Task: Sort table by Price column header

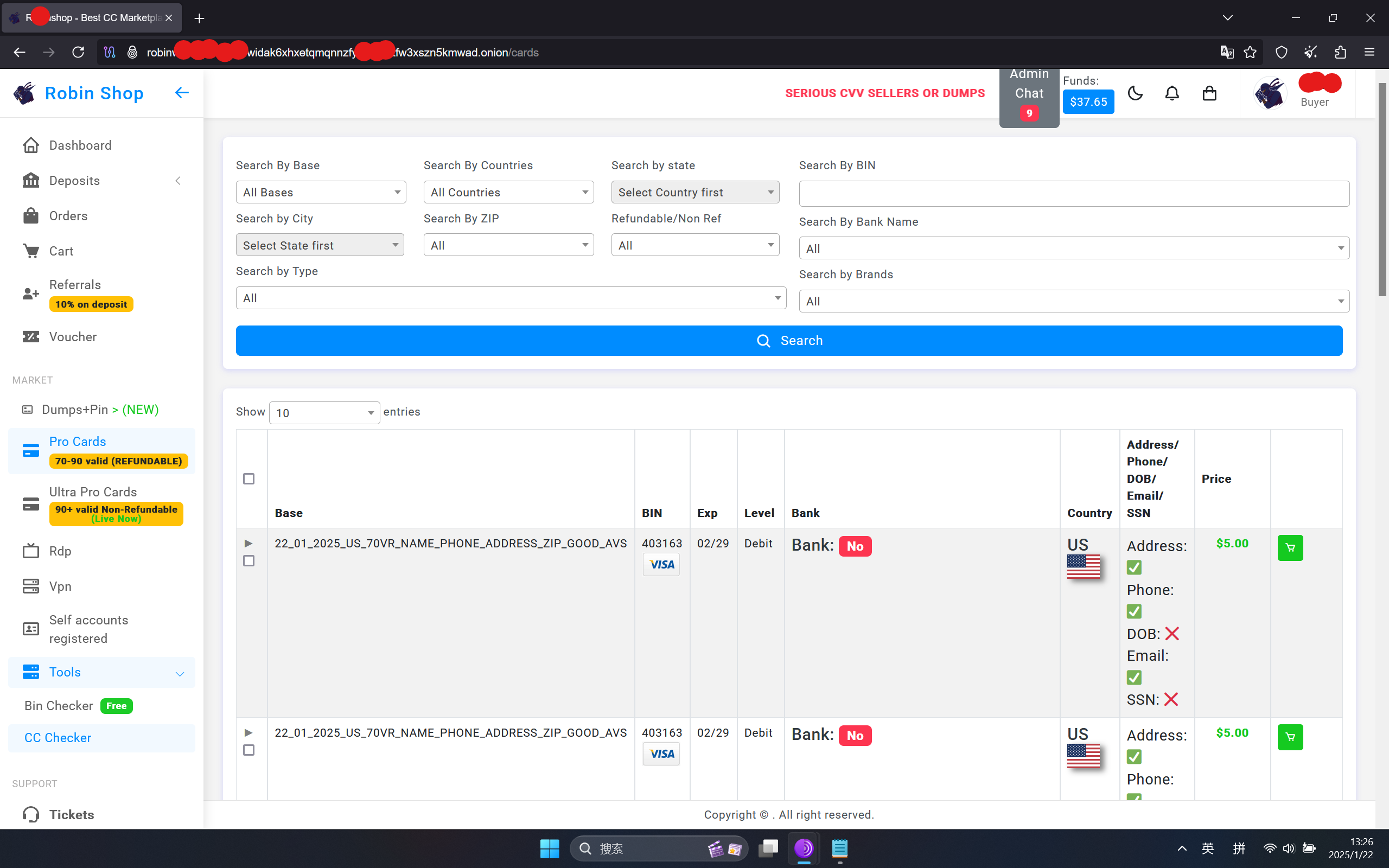Action: (1216, 479)
